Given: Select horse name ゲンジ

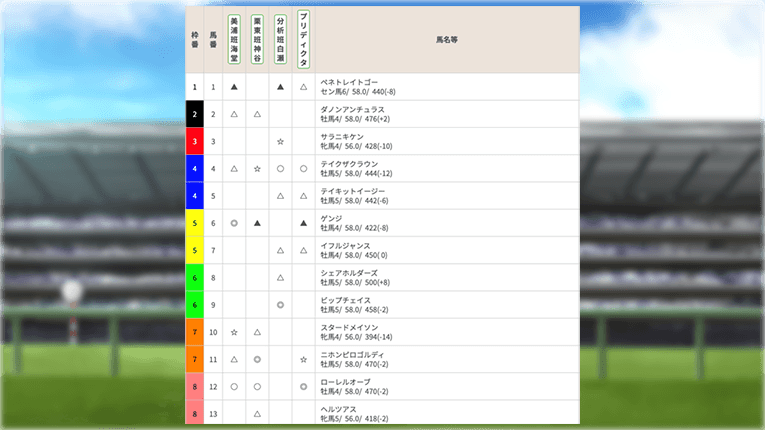Looking at the screenshot, I should click(331, 219).
